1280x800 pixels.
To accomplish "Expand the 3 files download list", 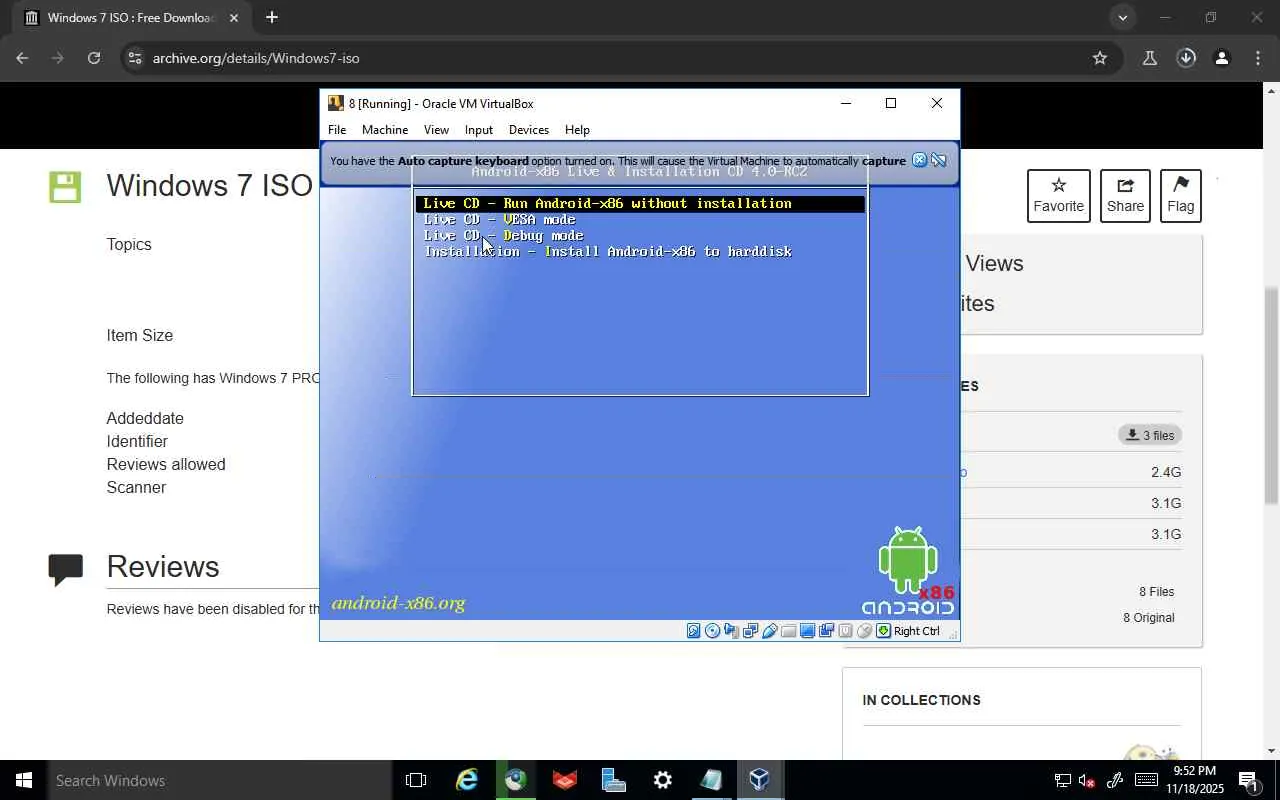I will (1150, 435).
